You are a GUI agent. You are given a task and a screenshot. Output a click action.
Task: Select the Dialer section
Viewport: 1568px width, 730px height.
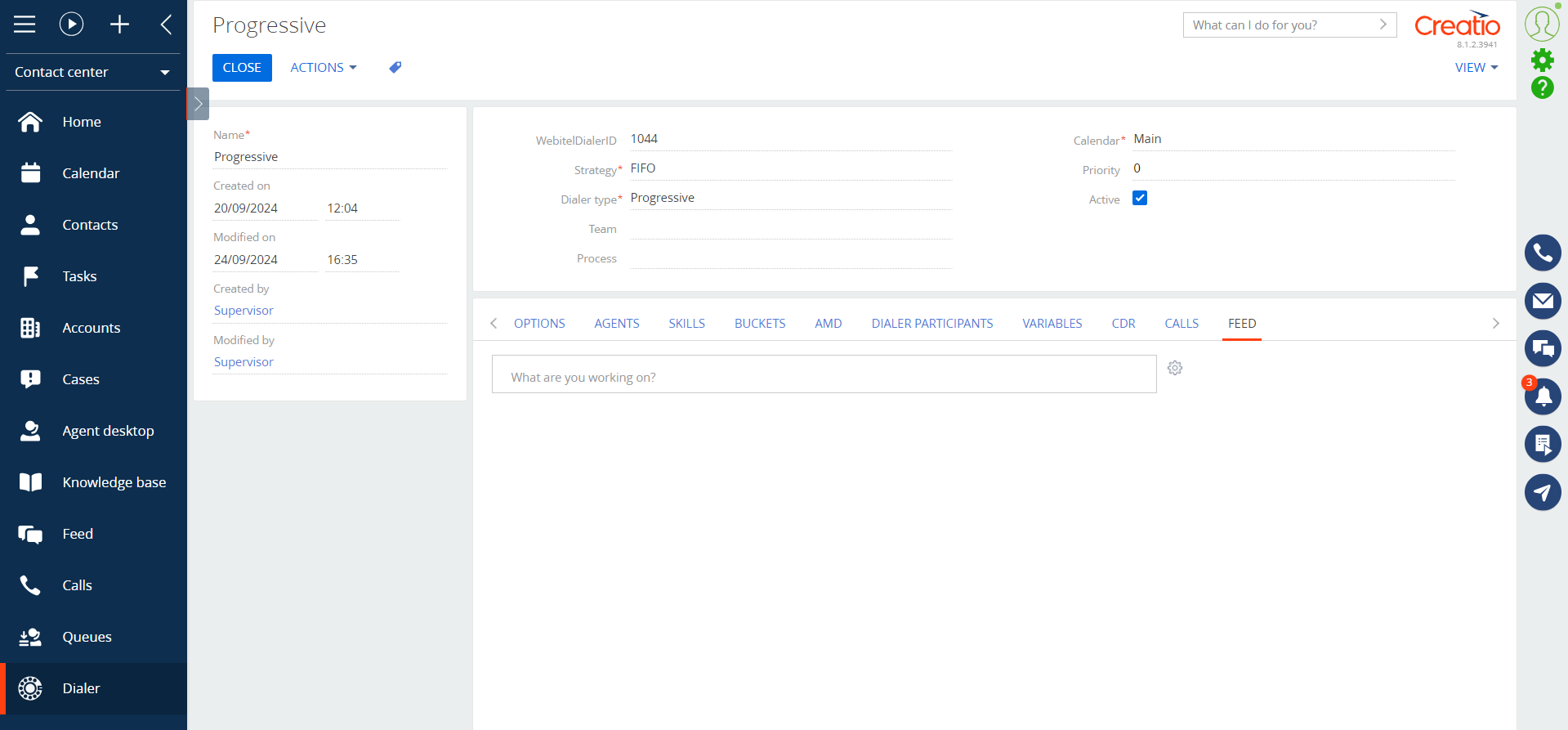click(x=93, y=688)
